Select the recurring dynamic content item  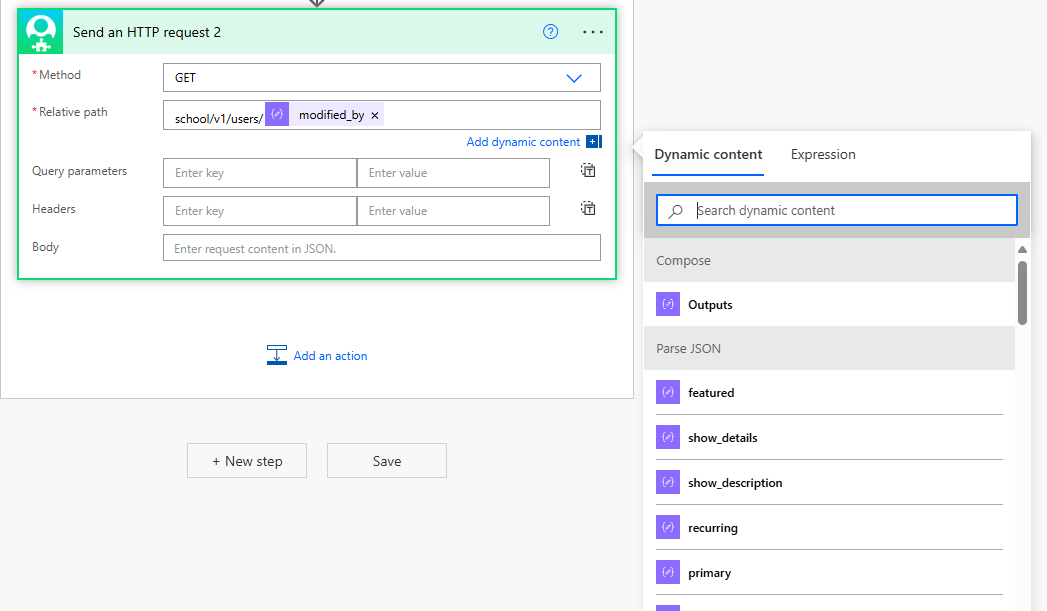tap(829, 528)
